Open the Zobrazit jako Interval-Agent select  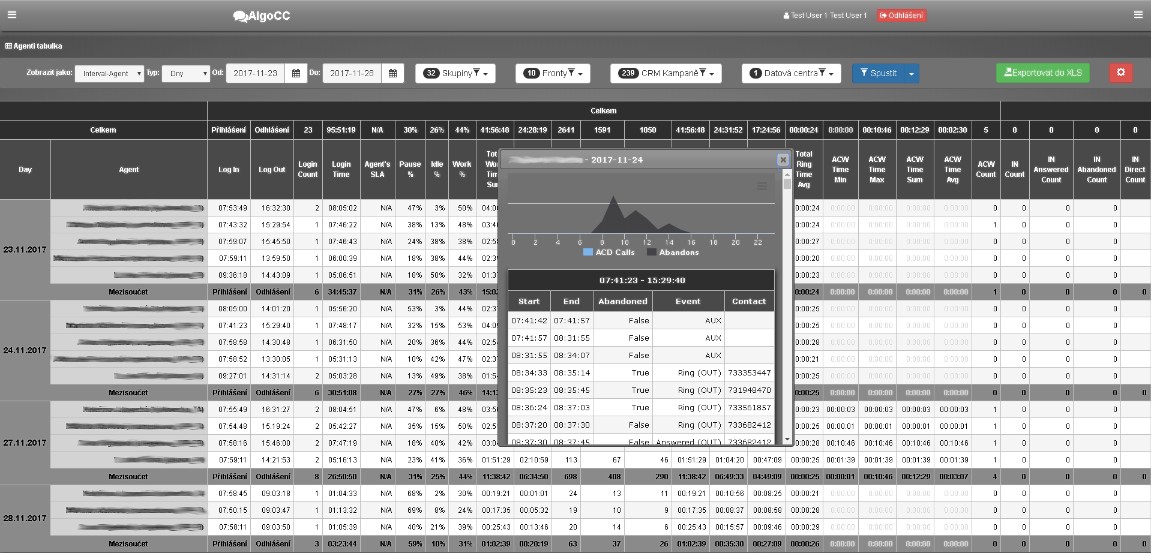tap(110, 73)
